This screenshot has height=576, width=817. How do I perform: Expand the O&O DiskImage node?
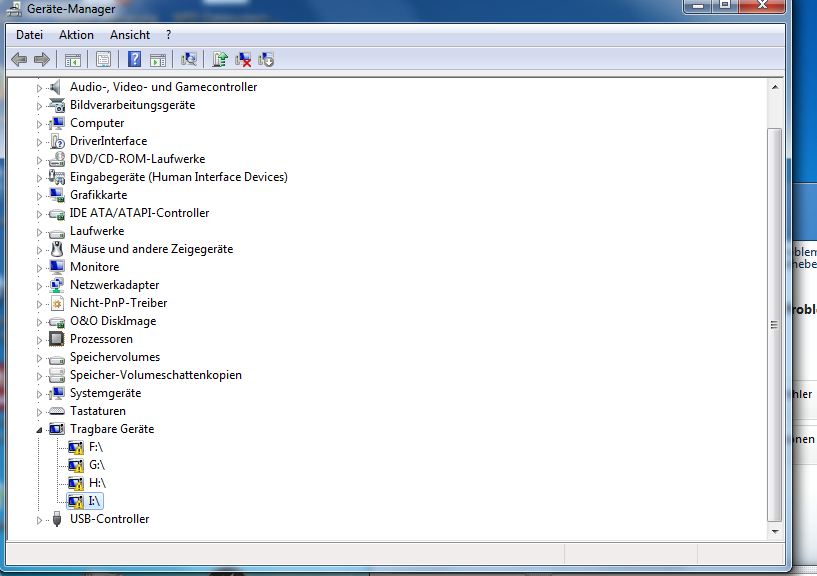39,322
